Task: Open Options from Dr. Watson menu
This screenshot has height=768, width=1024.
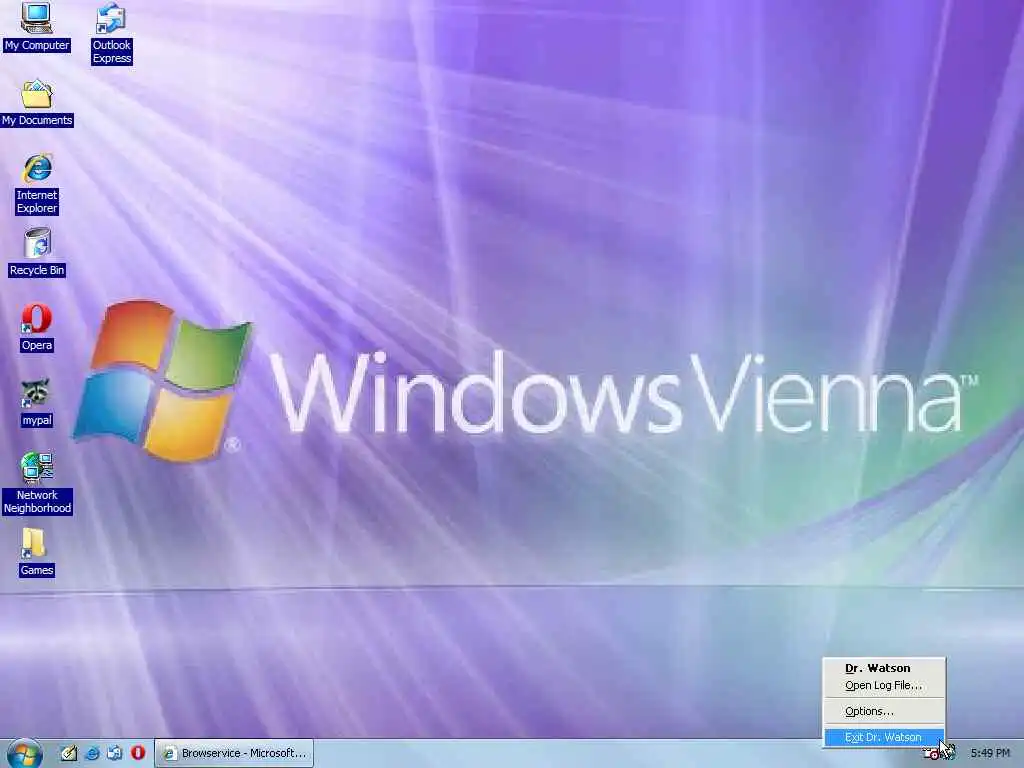Action: pyautogui.click(x=884, y=711)
